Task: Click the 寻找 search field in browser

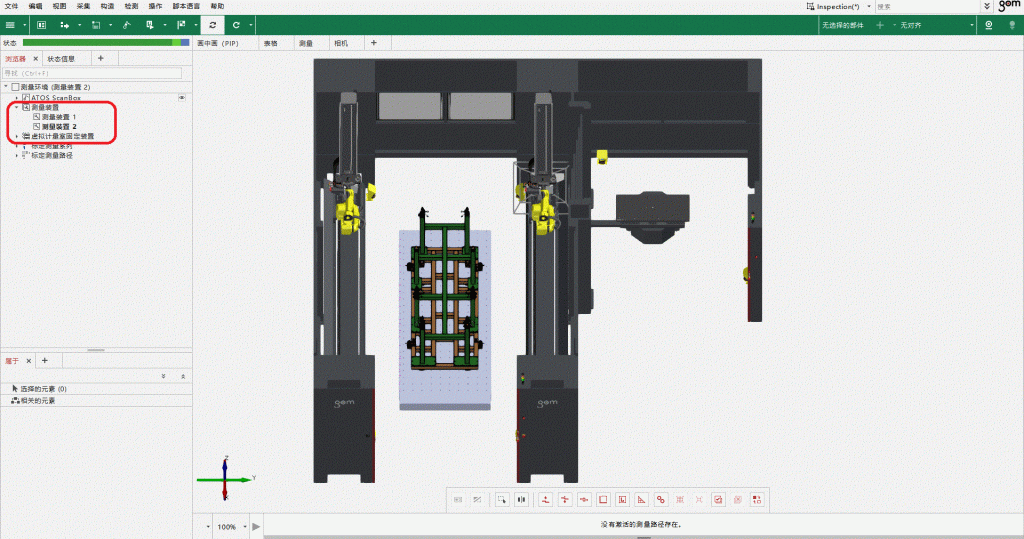Action: pos(91,73)
